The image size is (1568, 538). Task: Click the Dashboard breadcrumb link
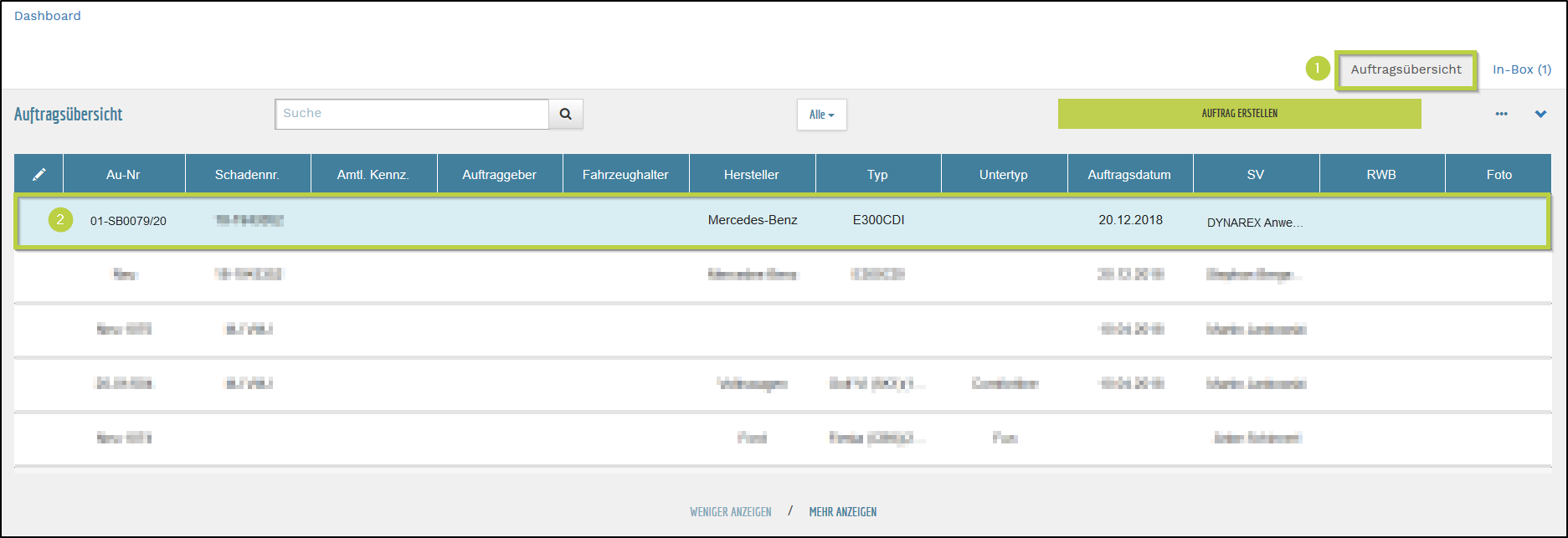coord(48,16)
